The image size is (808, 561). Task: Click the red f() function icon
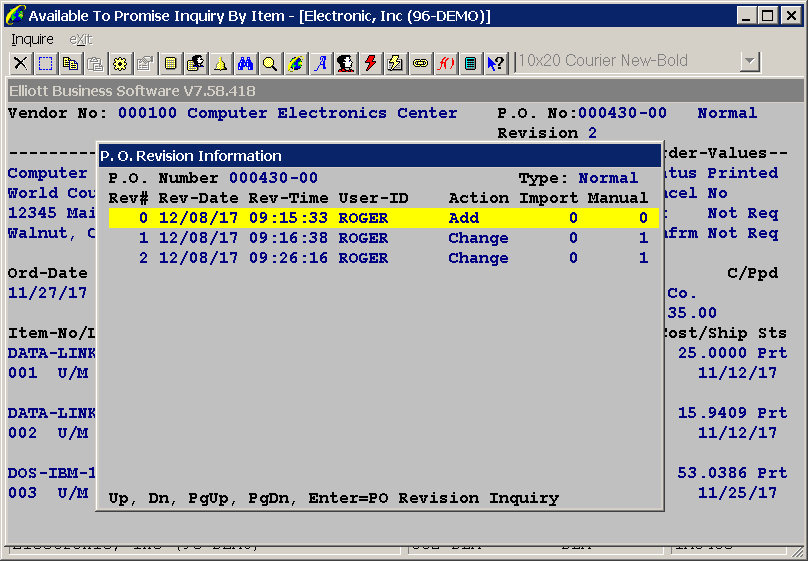pyautogui.click(x=446, y=63)
